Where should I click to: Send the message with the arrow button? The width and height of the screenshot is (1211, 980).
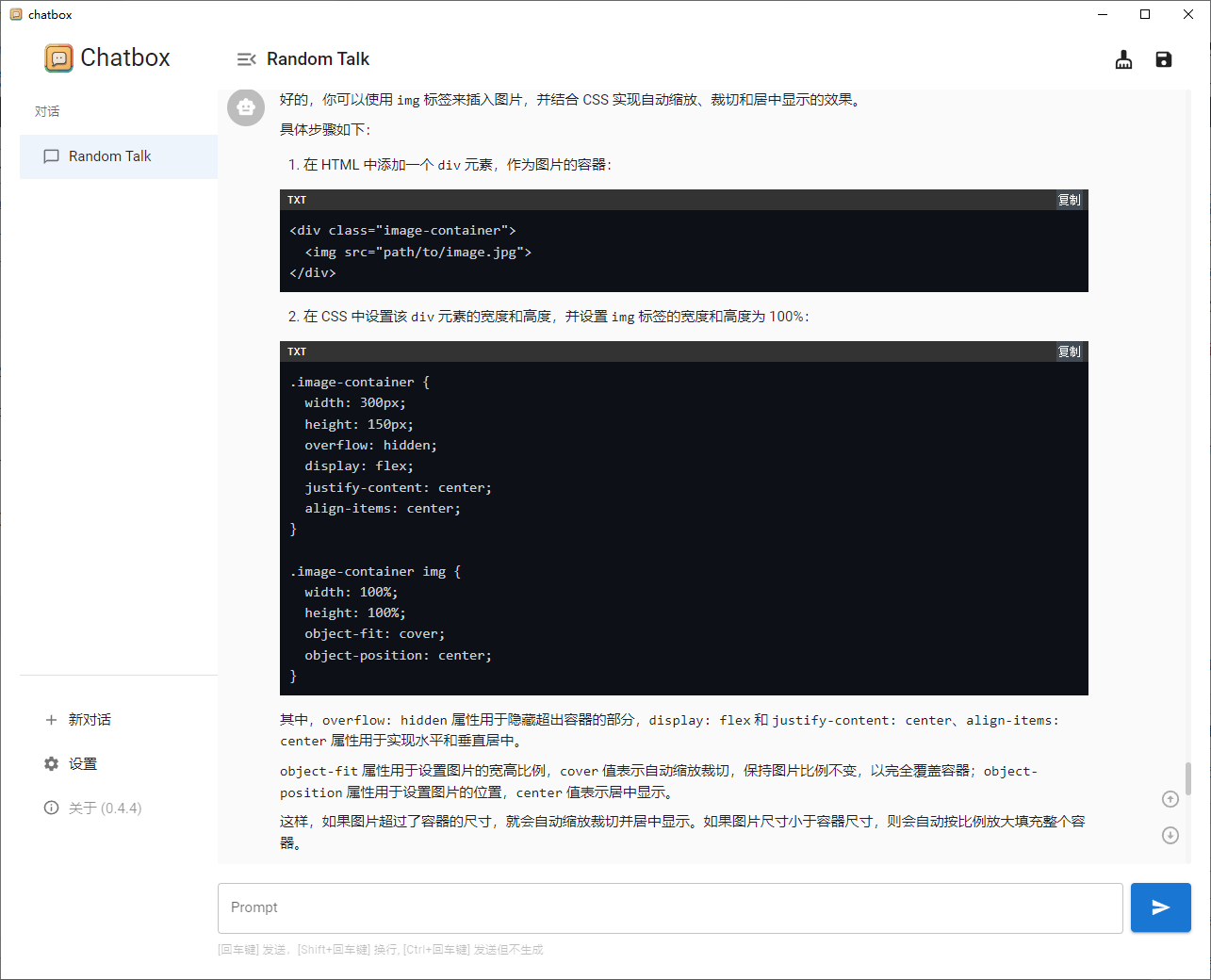click(1161, 907)
